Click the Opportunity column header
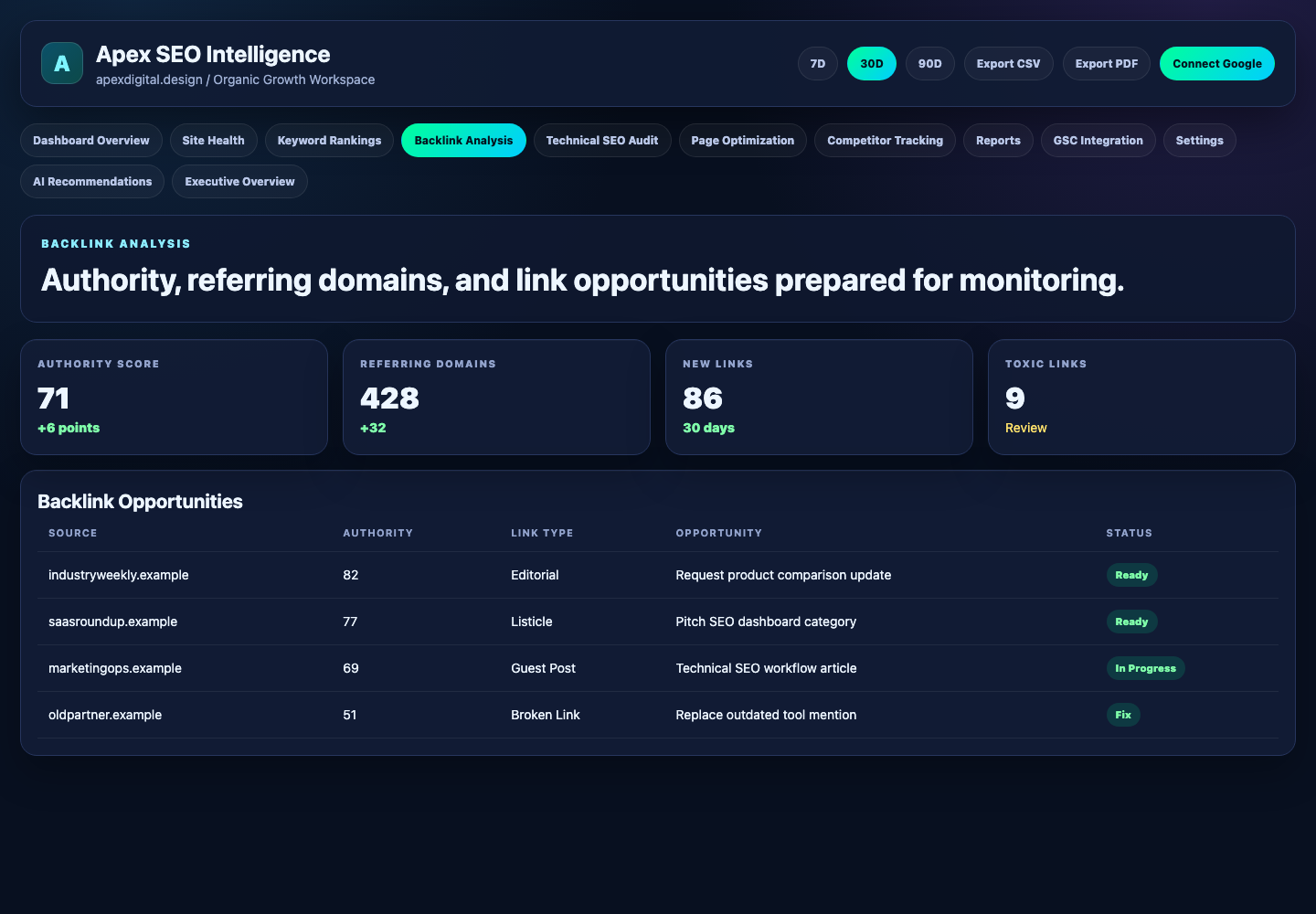The width and height of the screenshot is (1316, 914). (719, 533)
